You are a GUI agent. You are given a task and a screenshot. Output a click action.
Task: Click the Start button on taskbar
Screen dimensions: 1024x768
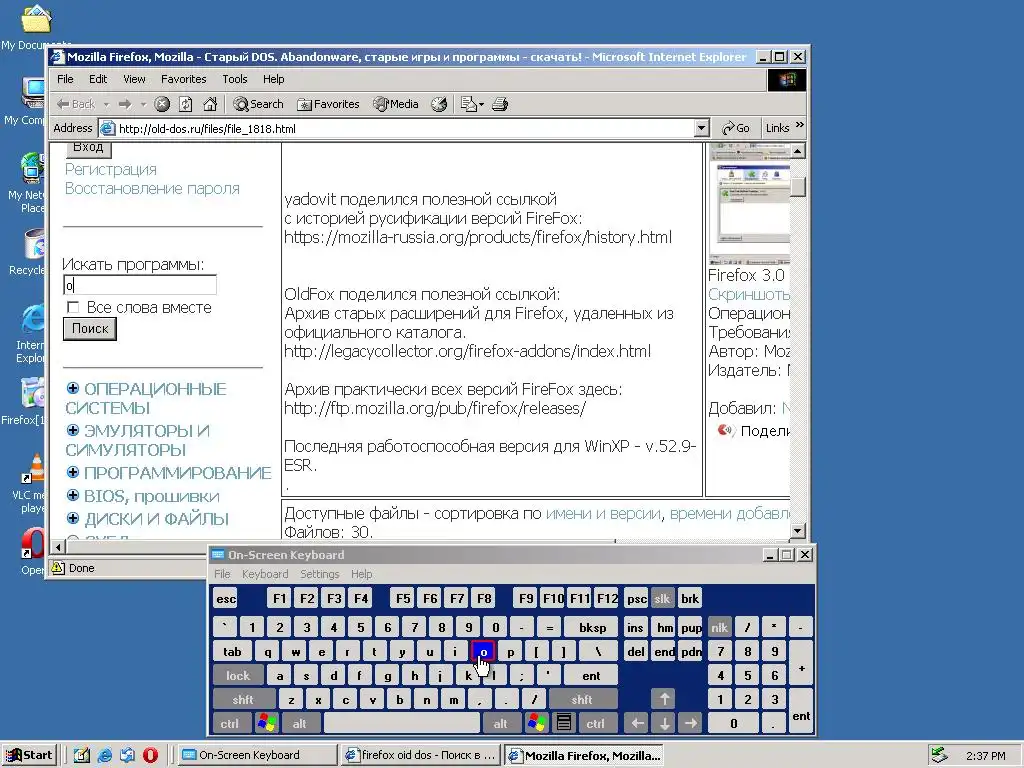click(x=29, y=756)
